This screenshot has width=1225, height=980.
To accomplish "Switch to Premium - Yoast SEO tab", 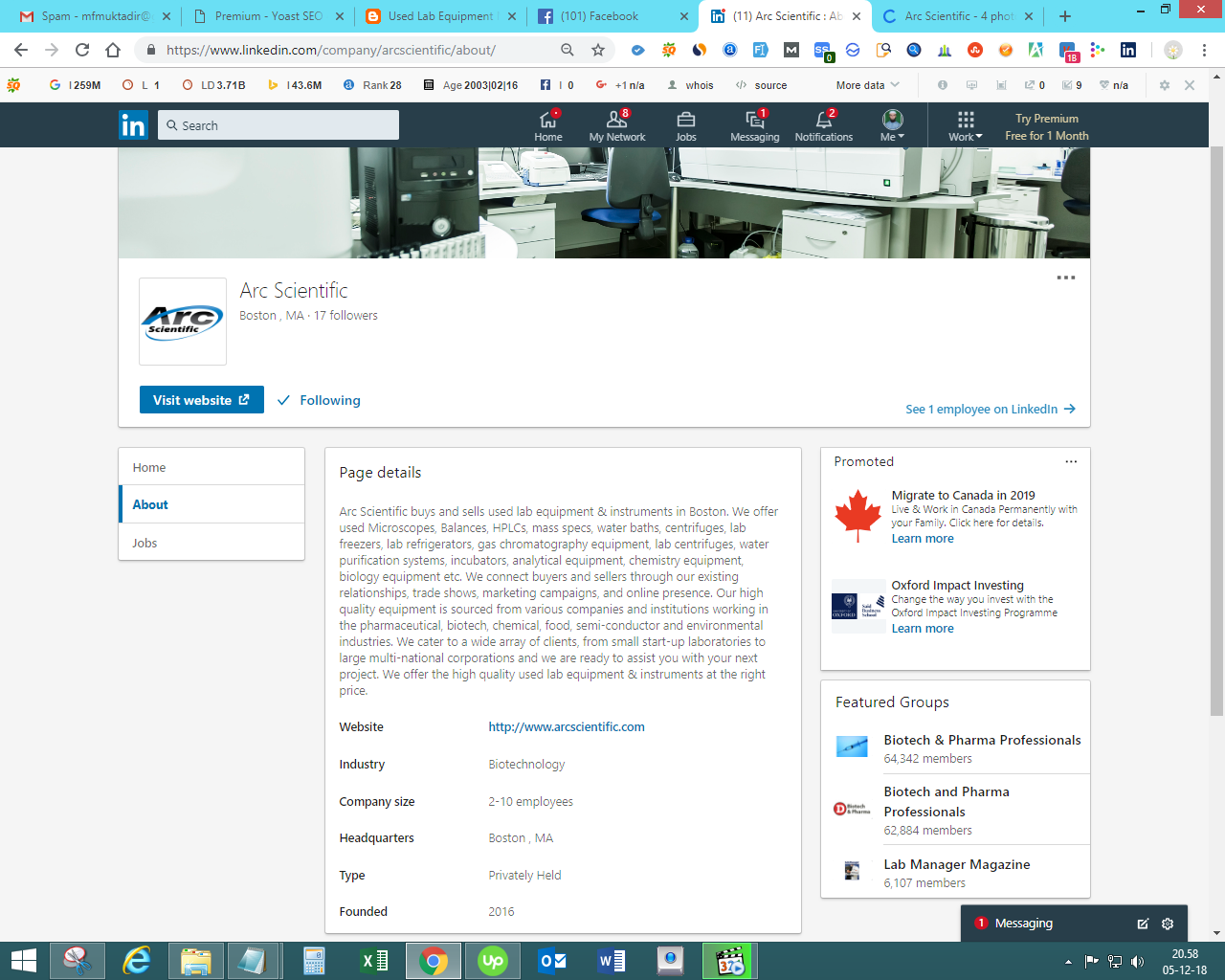I will click(x=268, y=16).
